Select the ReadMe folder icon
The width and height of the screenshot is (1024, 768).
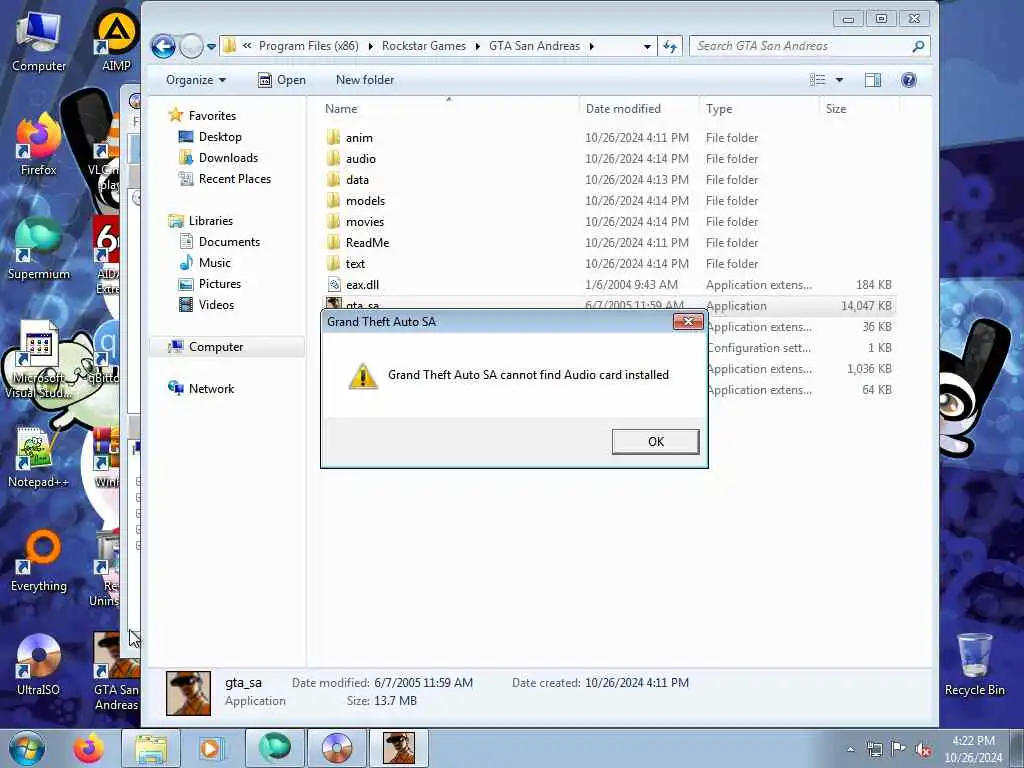coord(334,242)
